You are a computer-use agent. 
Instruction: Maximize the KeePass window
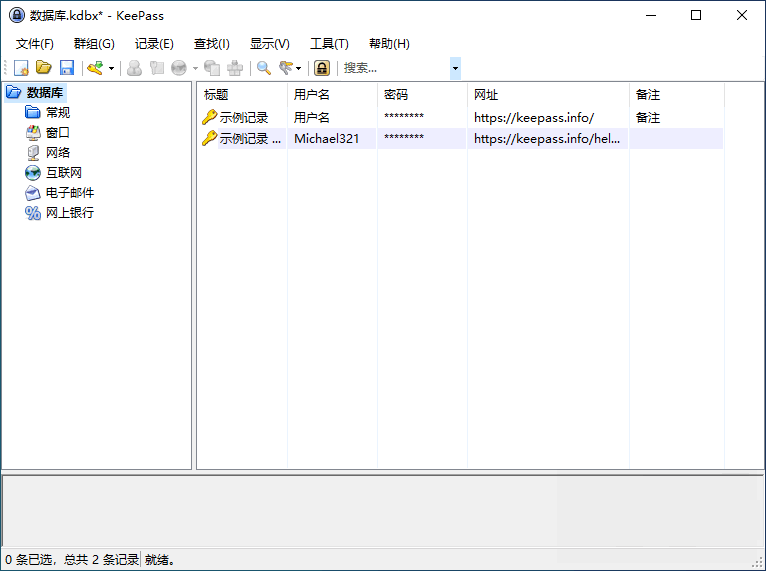(x=696, y=15)
